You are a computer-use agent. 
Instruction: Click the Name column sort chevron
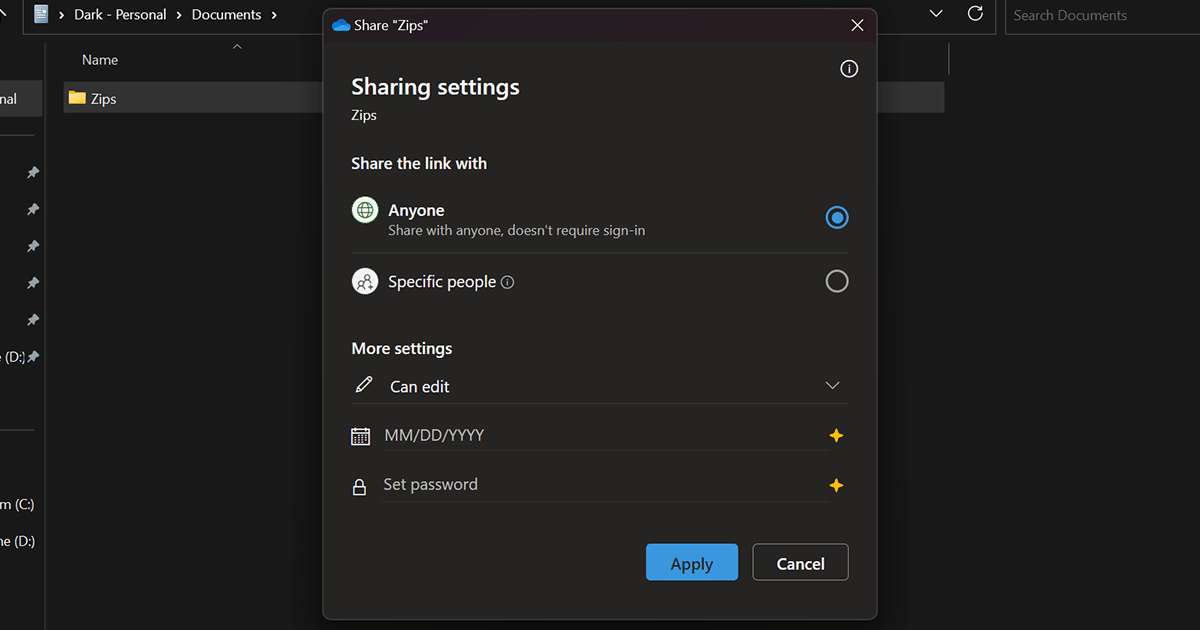(x=236, y=46)
